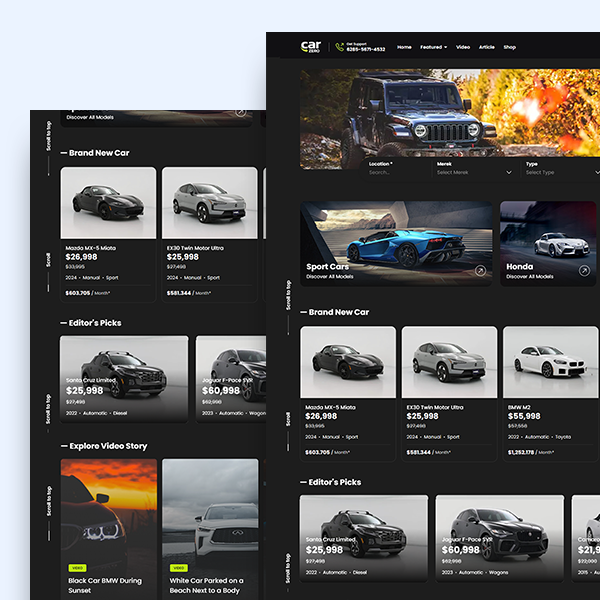Viewport: 600px width, 600px height.
Task: Click the arrow icon on Honda card
Action: click(x=584, y=271)
